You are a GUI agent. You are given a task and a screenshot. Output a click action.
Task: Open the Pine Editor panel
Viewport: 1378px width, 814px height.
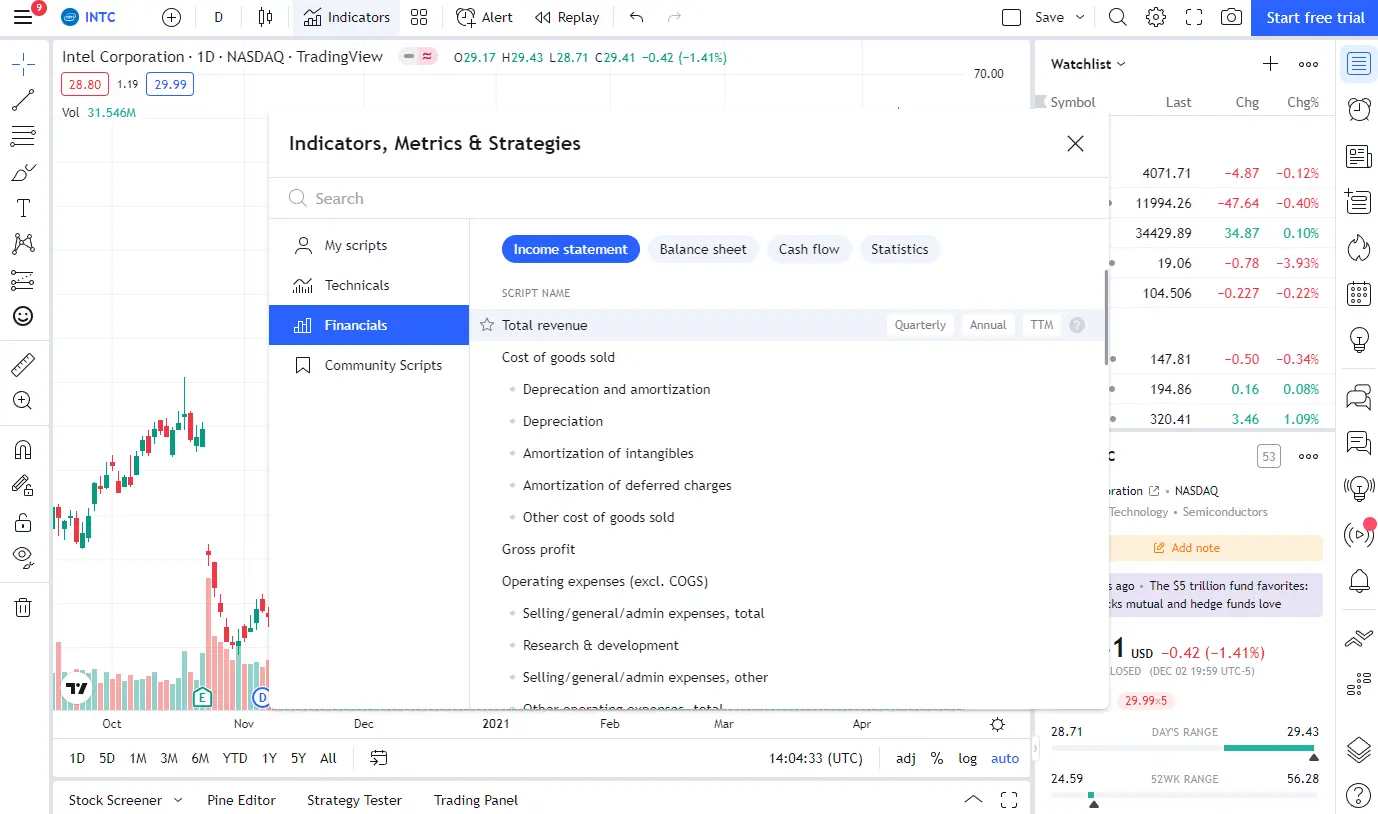pos(241,800)
